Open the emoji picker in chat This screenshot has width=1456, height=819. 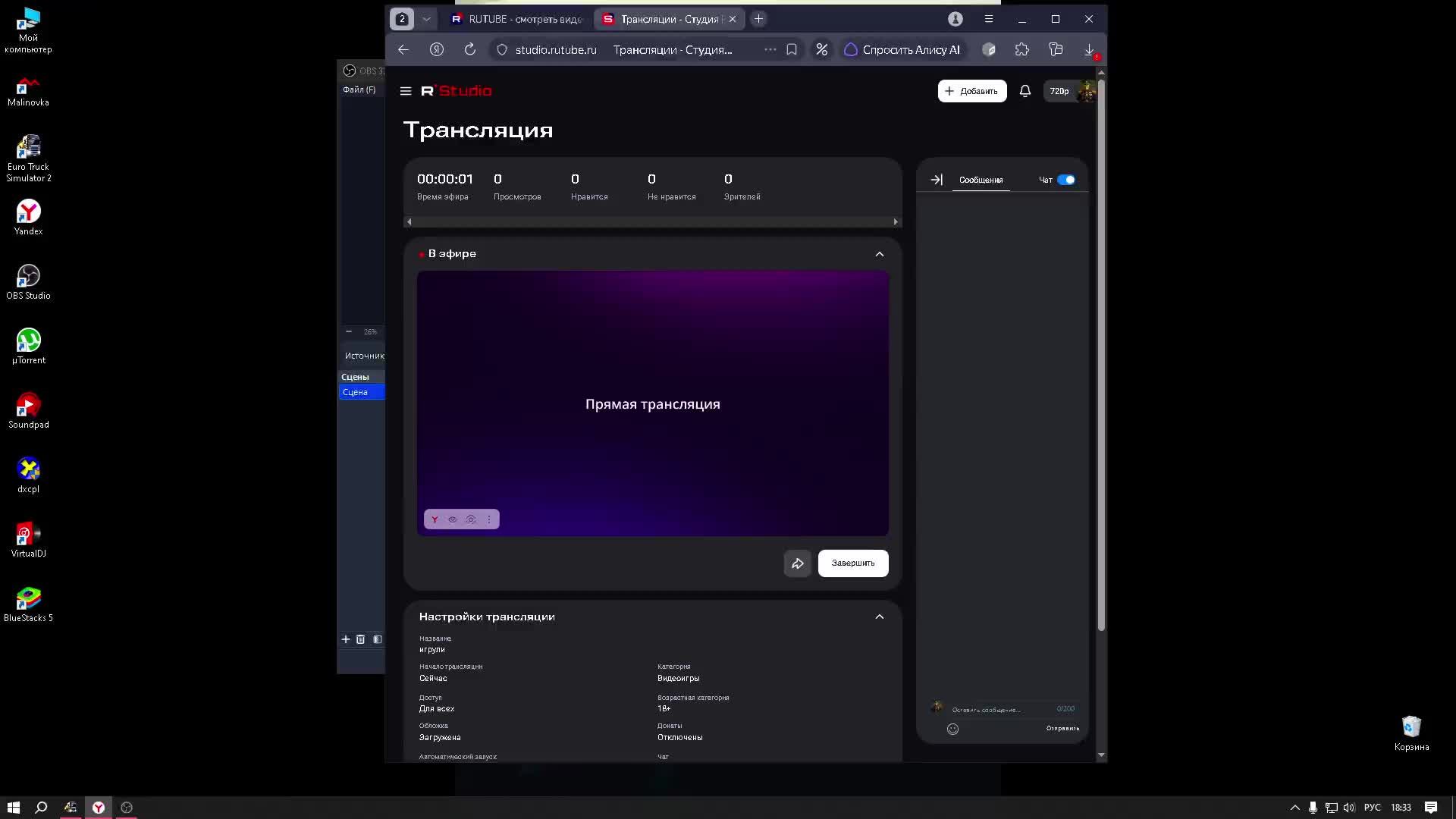(953, 729)
